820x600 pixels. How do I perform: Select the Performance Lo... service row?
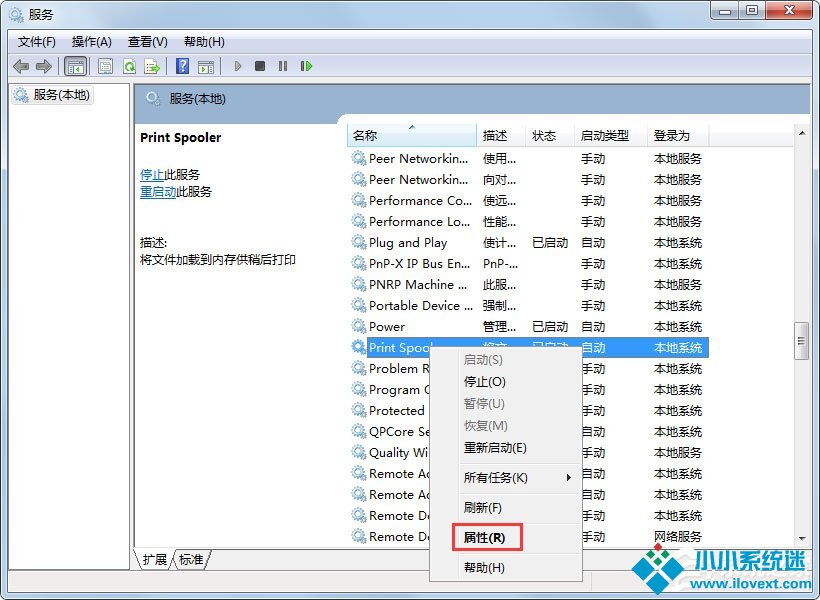coord(528,221)
